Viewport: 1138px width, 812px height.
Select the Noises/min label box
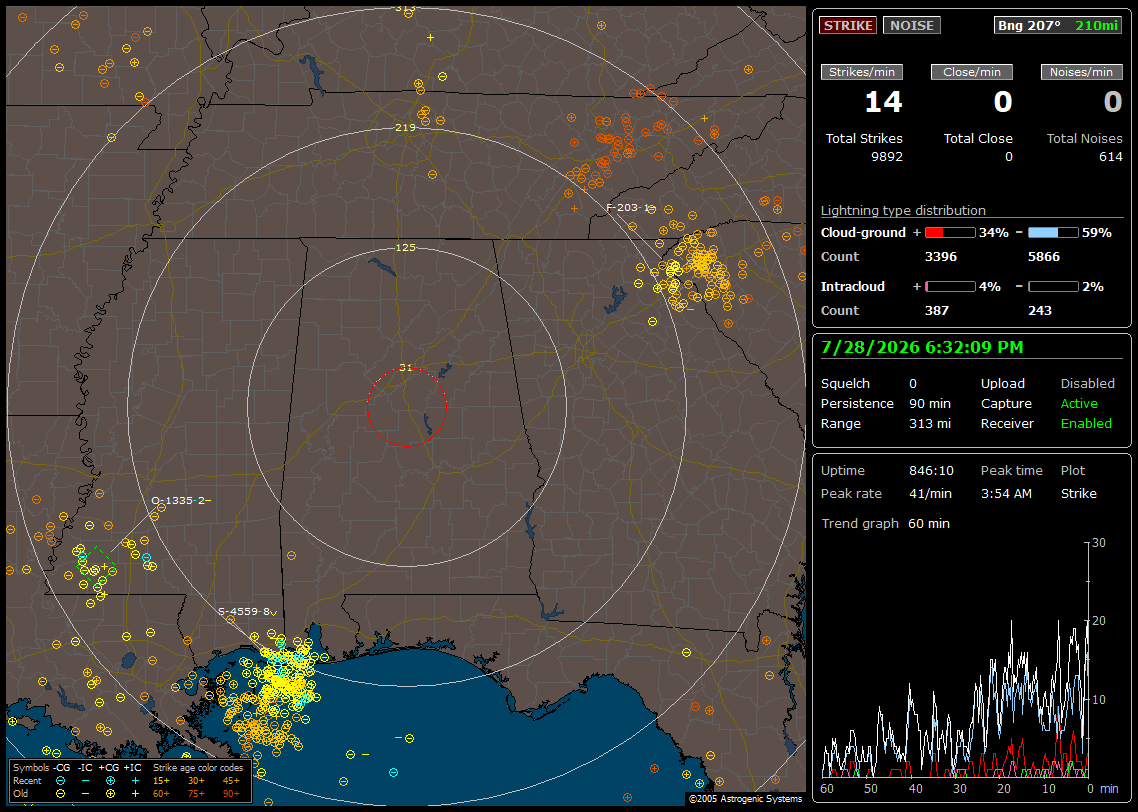point(1081,72)
